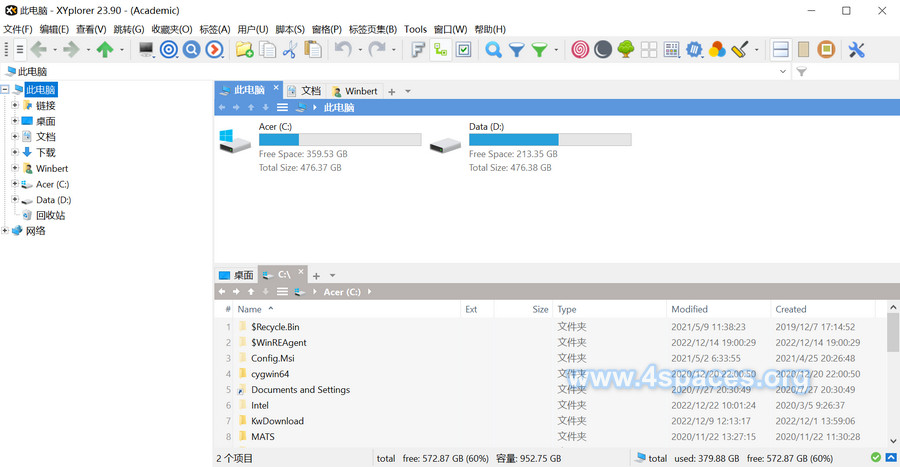Screen dimensions: 900x467
Task: Expand the 网络 tree node
Action: click(5, 231)
